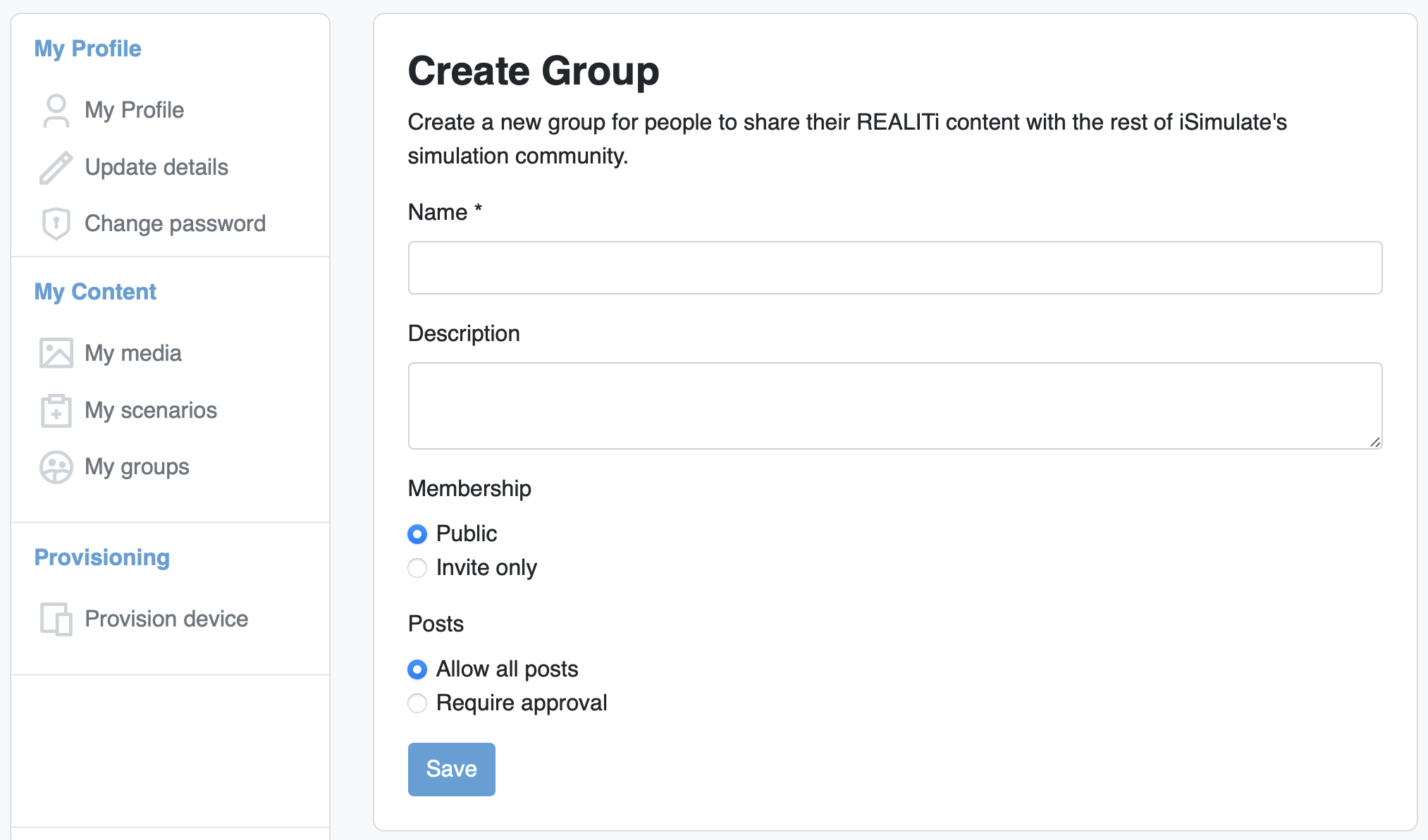Go to My groups
Screen dimensions: 1428x840
(x=137, y=467)
